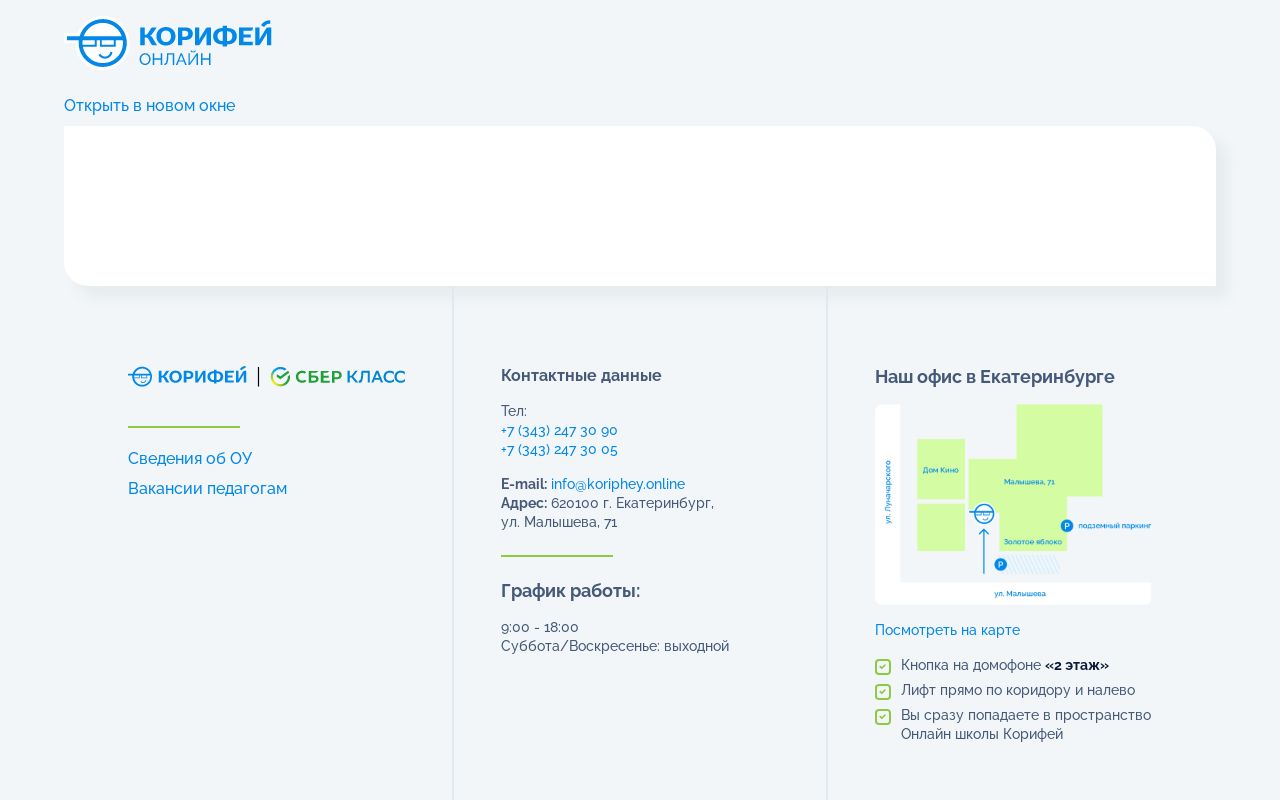The width and height of the screenshot is (1280, 800).
Task: Click the 'Наш офис в Екатеринбурге' heading
Action: coord(995,377)
